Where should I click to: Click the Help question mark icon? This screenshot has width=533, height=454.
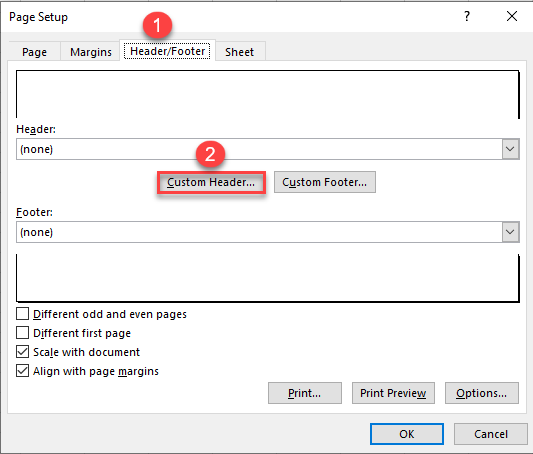[467, 16]
